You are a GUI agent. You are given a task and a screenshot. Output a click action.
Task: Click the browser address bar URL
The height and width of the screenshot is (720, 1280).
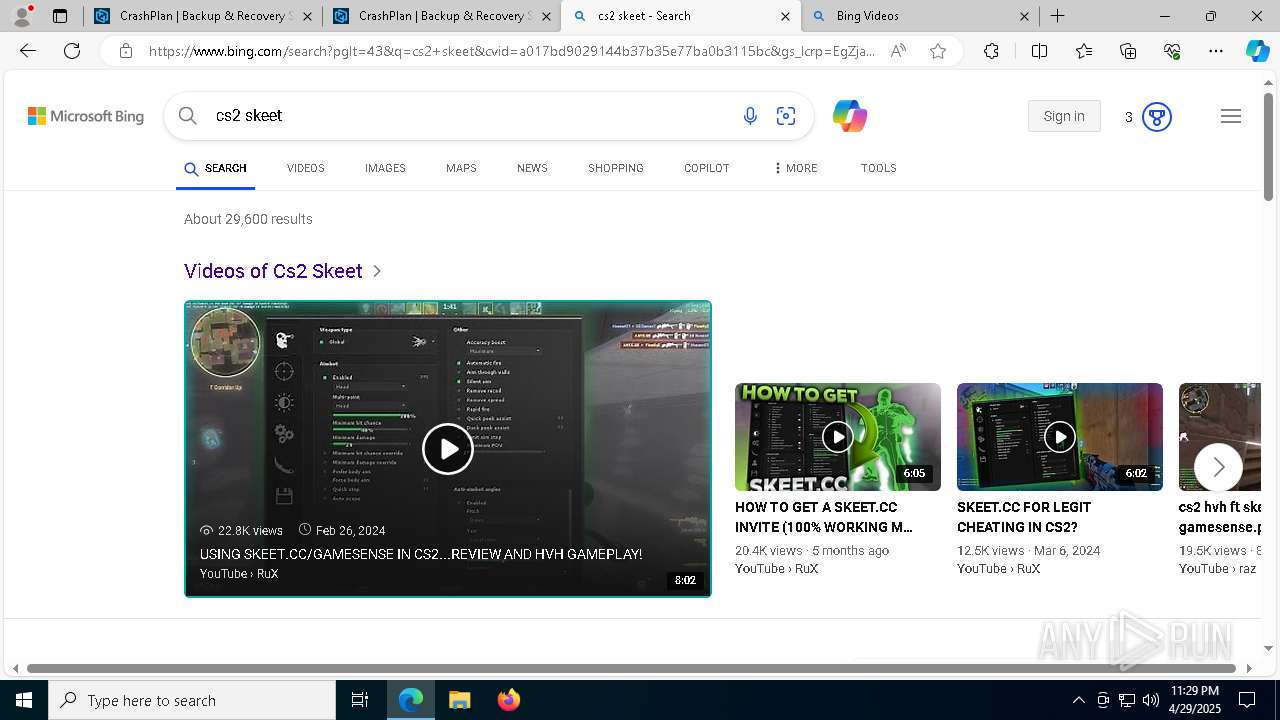[512, 51]
